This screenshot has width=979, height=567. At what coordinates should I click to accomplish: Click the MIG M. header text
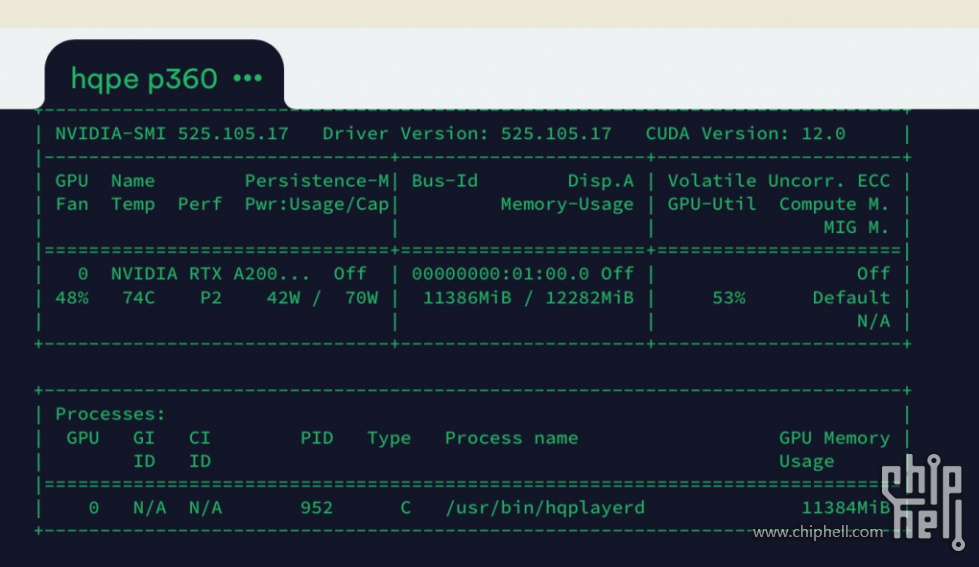point(857,227)
